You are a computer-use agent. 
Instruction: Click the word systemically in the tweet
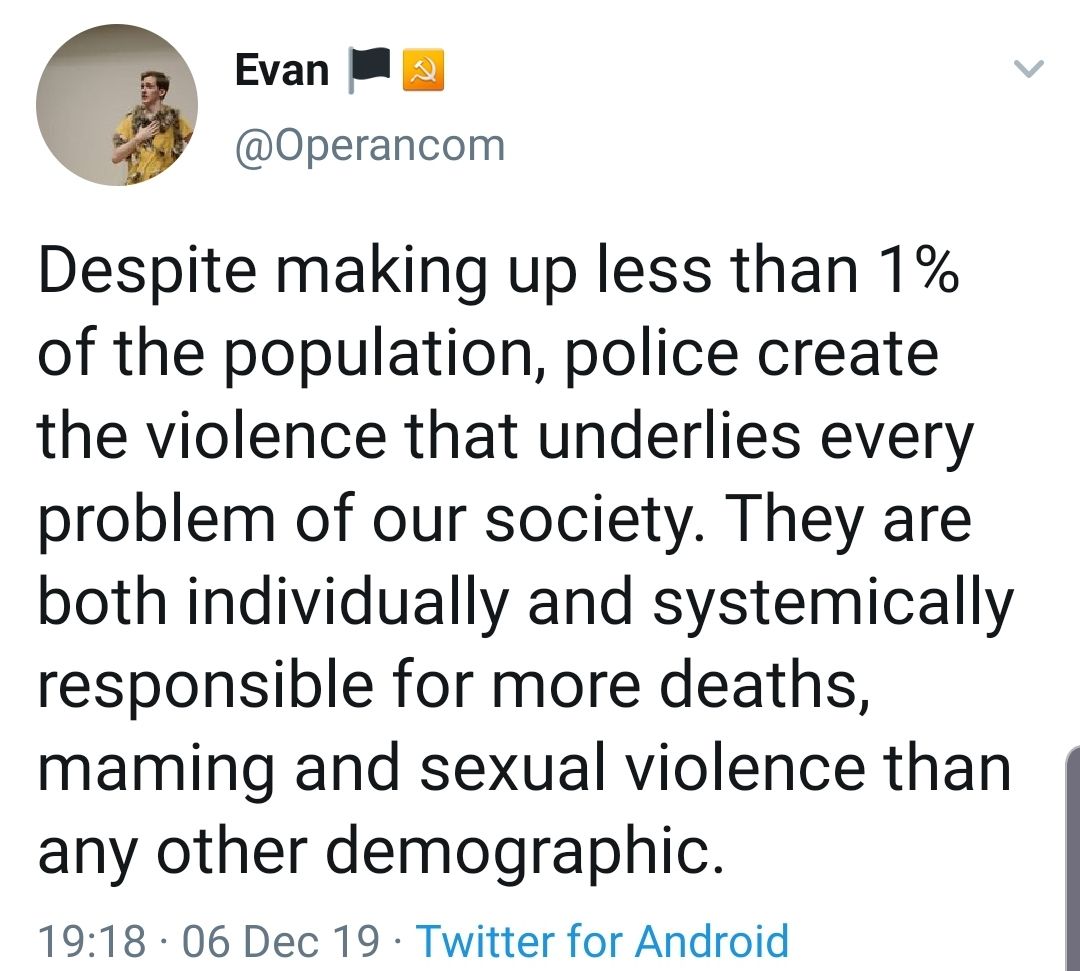(x=832, y=604)
